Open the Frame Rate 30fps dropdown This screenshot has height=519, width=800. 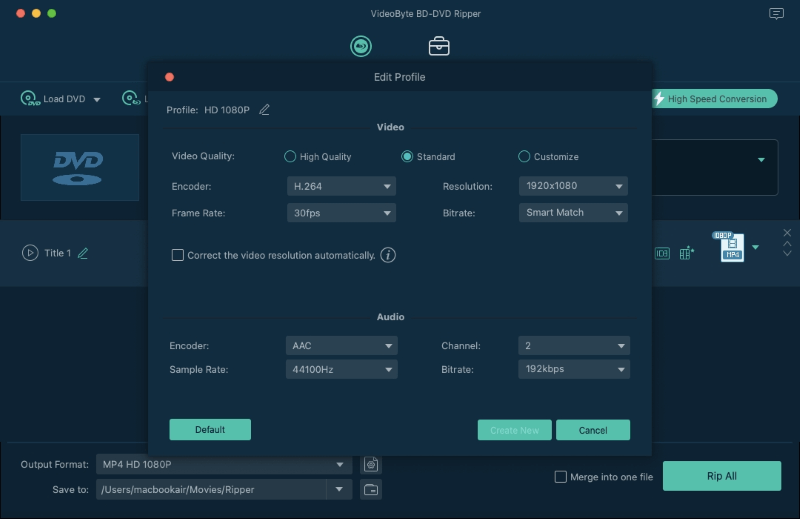[341, 213]
